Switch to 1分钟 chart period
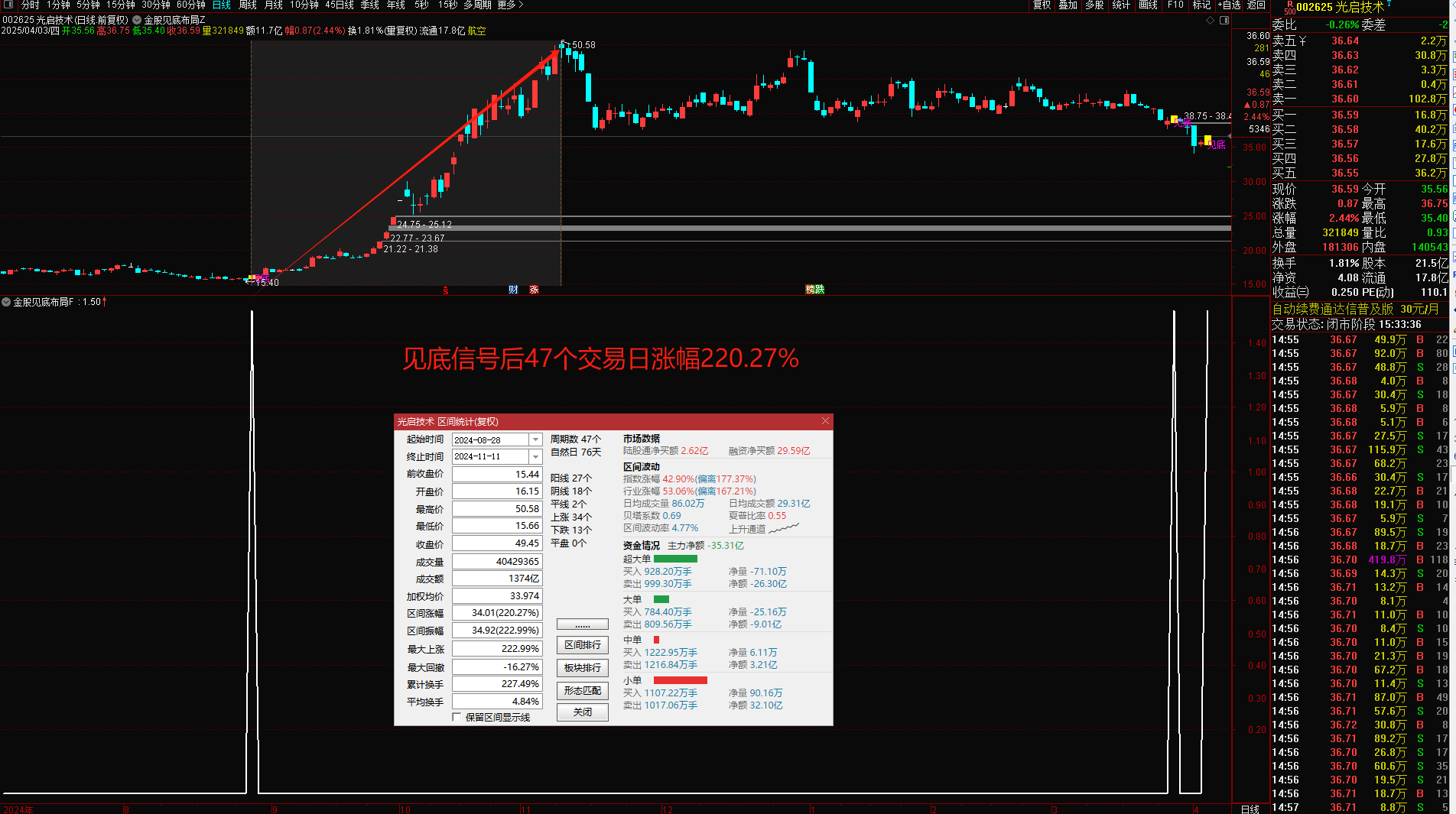Viewport: 1456px width, 814px height. (58, 5)
